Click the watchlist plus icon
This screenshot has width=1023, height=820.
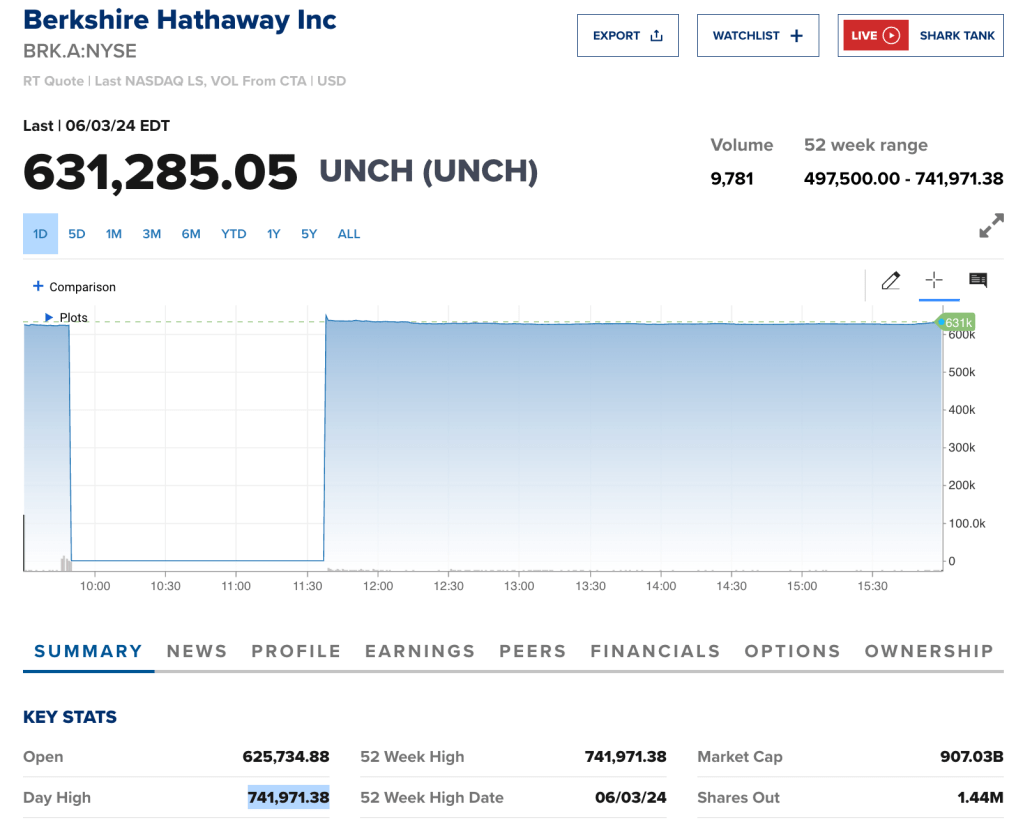[x=797, y=36]
